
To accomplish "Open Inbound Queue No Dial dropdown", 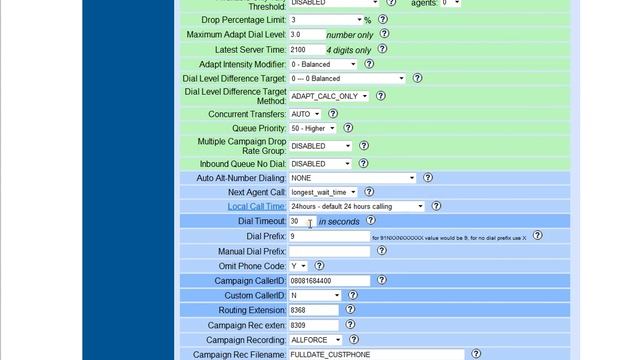I will pyautogui.click(x=320, y=164).
